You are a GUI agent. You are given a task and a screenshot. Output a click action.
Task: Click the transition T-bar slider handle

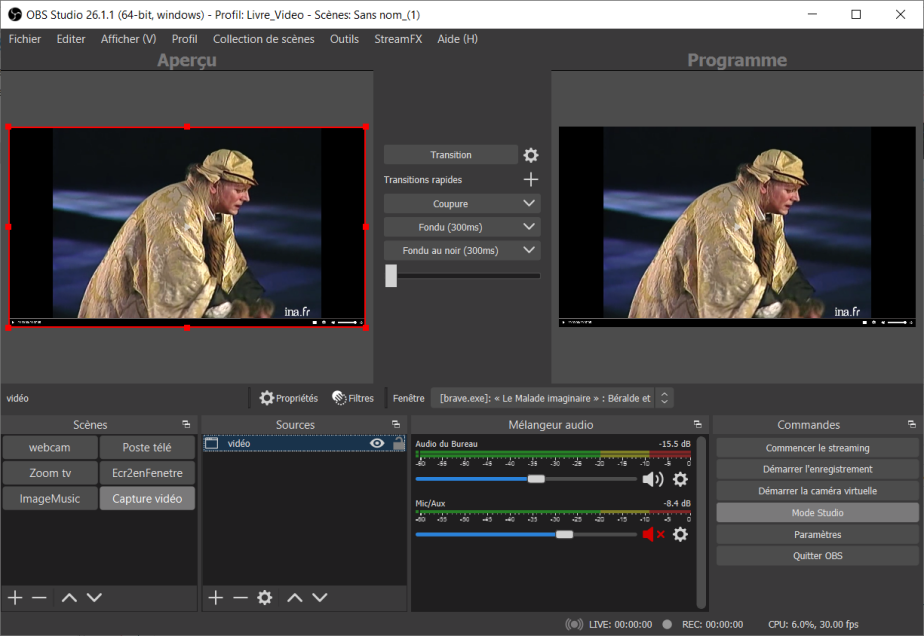pos(391,275)
